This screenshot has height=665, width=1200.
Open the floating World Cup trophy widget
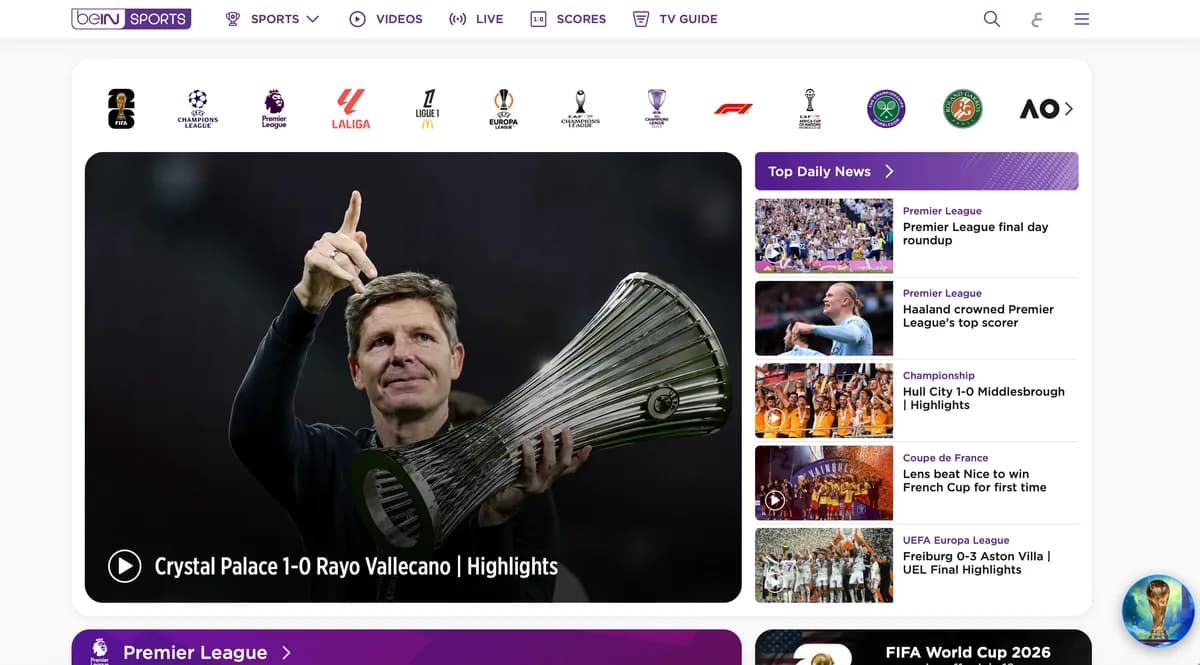pyautogui.click(x=1159, y=611)
